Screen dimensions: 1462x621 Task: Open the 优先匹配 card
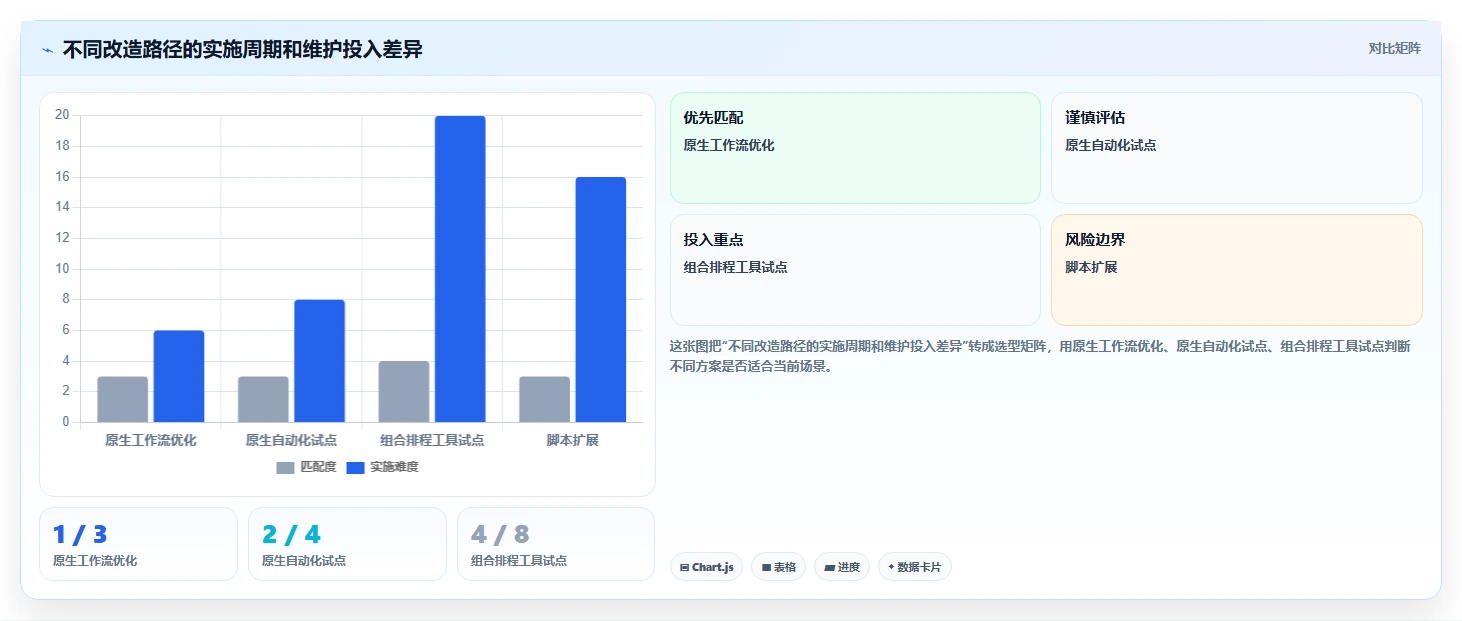pyautogui.click(x=855, y=148)
